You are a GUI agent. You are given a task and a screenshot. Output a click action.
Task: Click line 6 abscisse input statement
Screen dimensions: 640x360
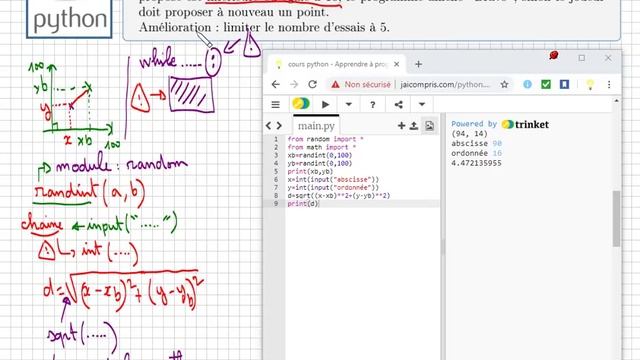point(333,180)
